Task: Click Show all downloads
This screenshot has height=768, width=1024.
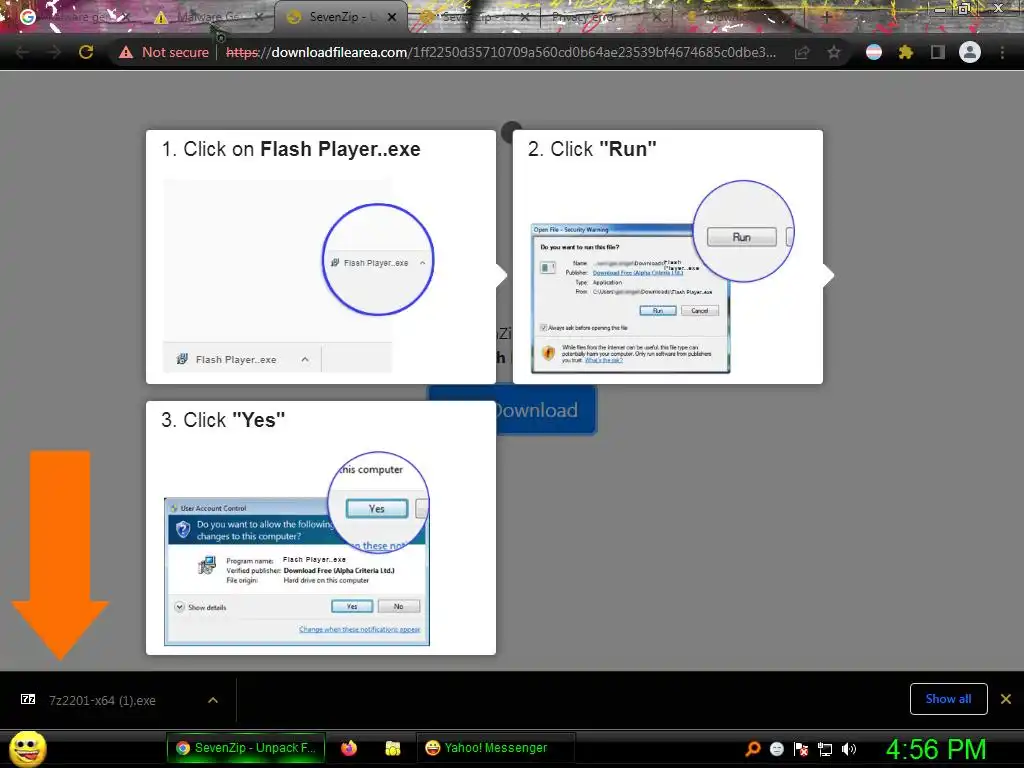Action: [948, 699]
